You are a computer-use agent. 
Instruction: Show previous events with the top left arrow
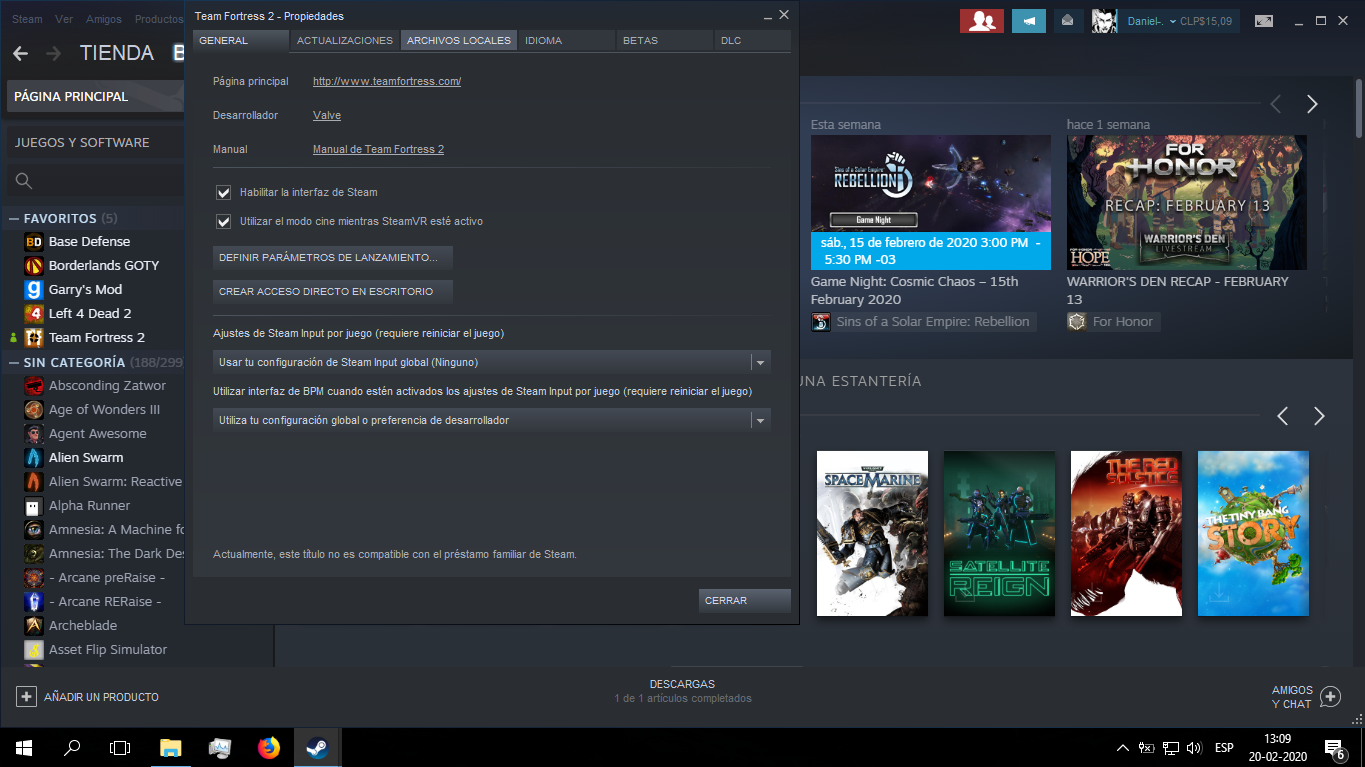[1276, 104]
